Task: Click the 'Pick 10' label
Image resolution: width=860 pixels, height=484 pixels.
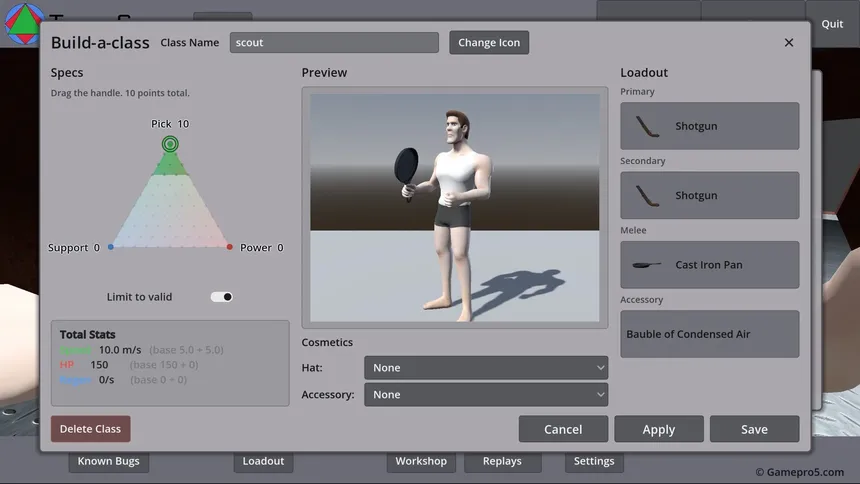Action: pyautogui.click(x=170, y=124)
